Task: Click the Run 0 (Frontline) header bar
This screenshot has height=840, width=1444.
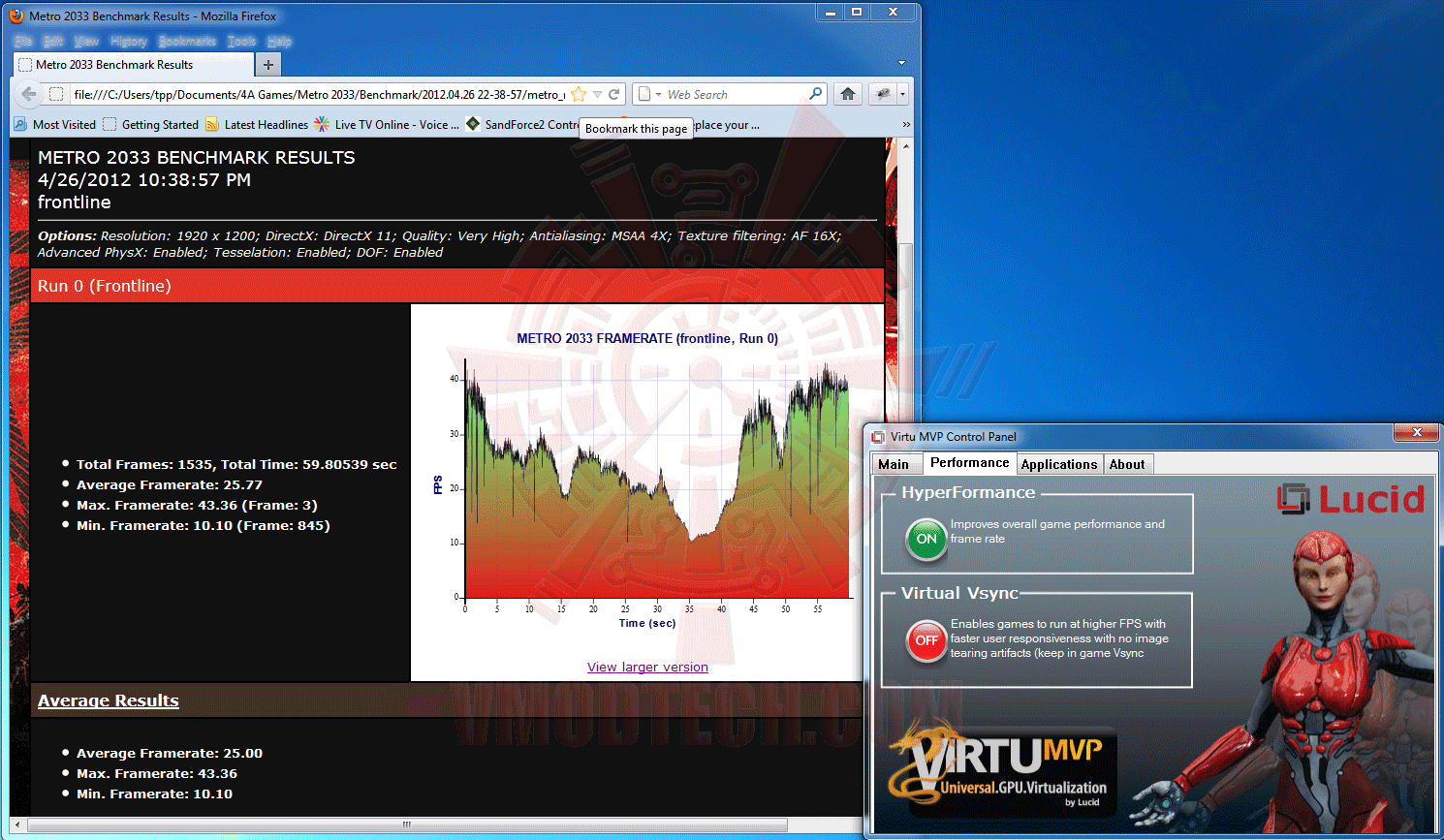Action: (x=457, y=286)
